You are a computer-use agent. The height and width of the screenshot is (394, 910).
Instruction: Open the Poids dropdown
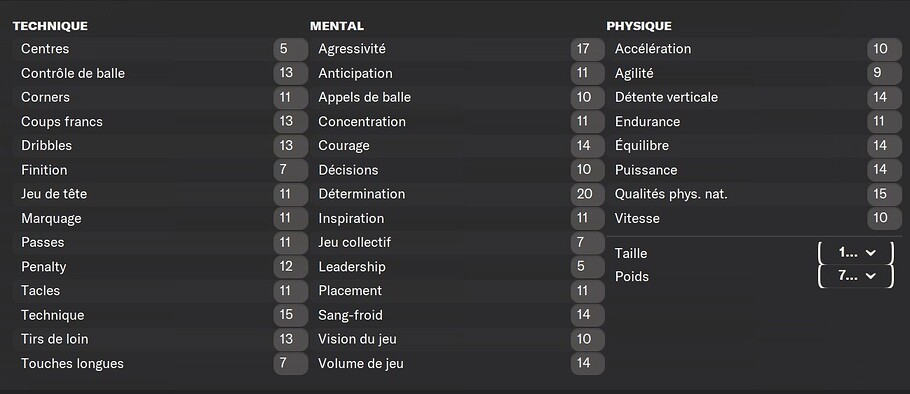856,277
